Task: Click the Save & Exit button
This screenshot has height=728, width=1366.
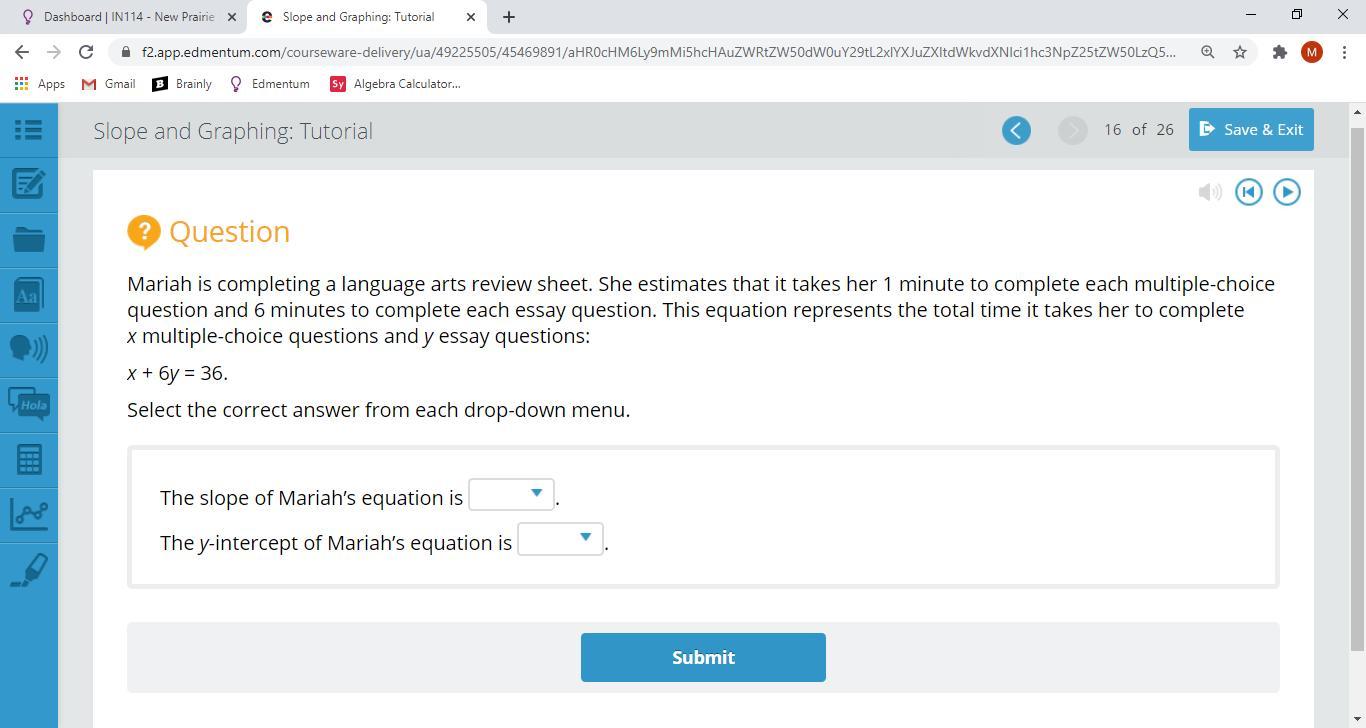Action: click(1251, 130)
